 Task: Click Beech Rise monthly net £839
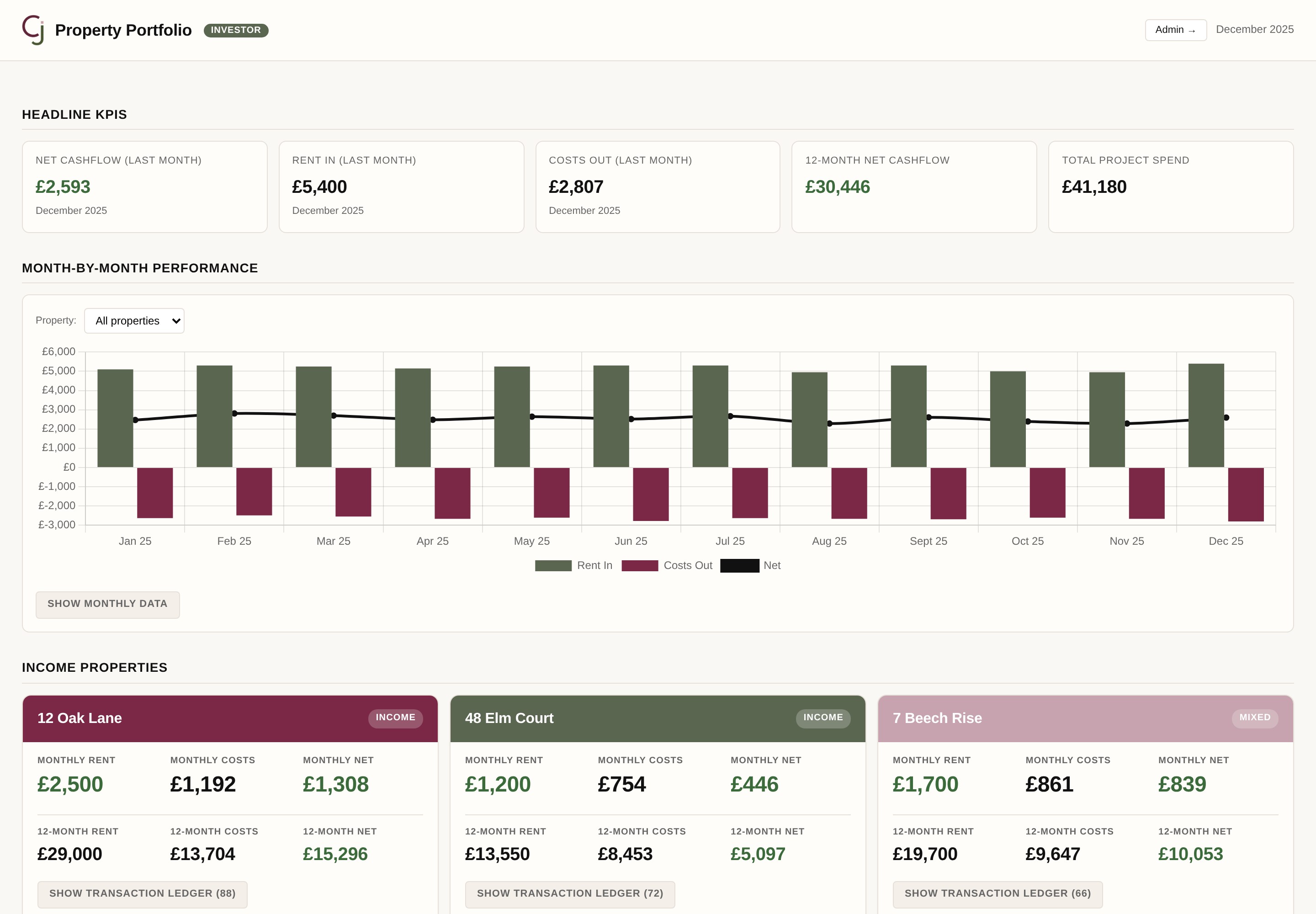pyautogui.click(x=1182, y=785)
